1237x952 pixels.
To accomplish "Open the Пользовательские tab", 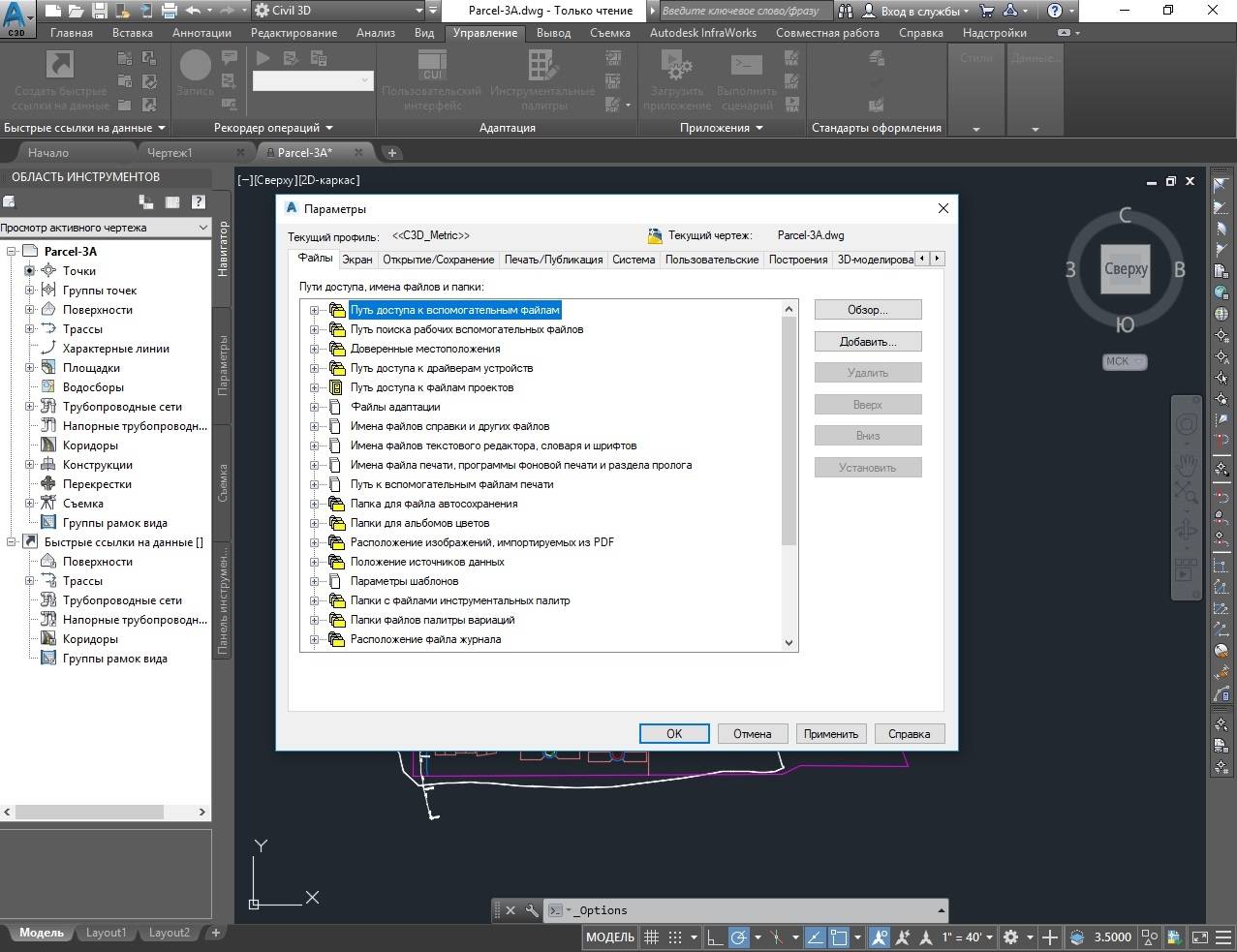I will click(x=712, y=259).
